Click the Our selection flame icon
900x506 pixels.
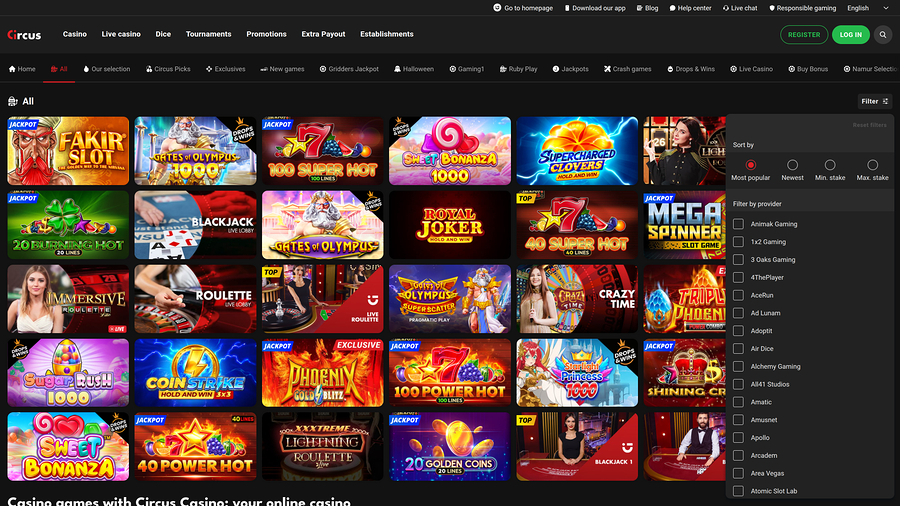pos(86,69)
